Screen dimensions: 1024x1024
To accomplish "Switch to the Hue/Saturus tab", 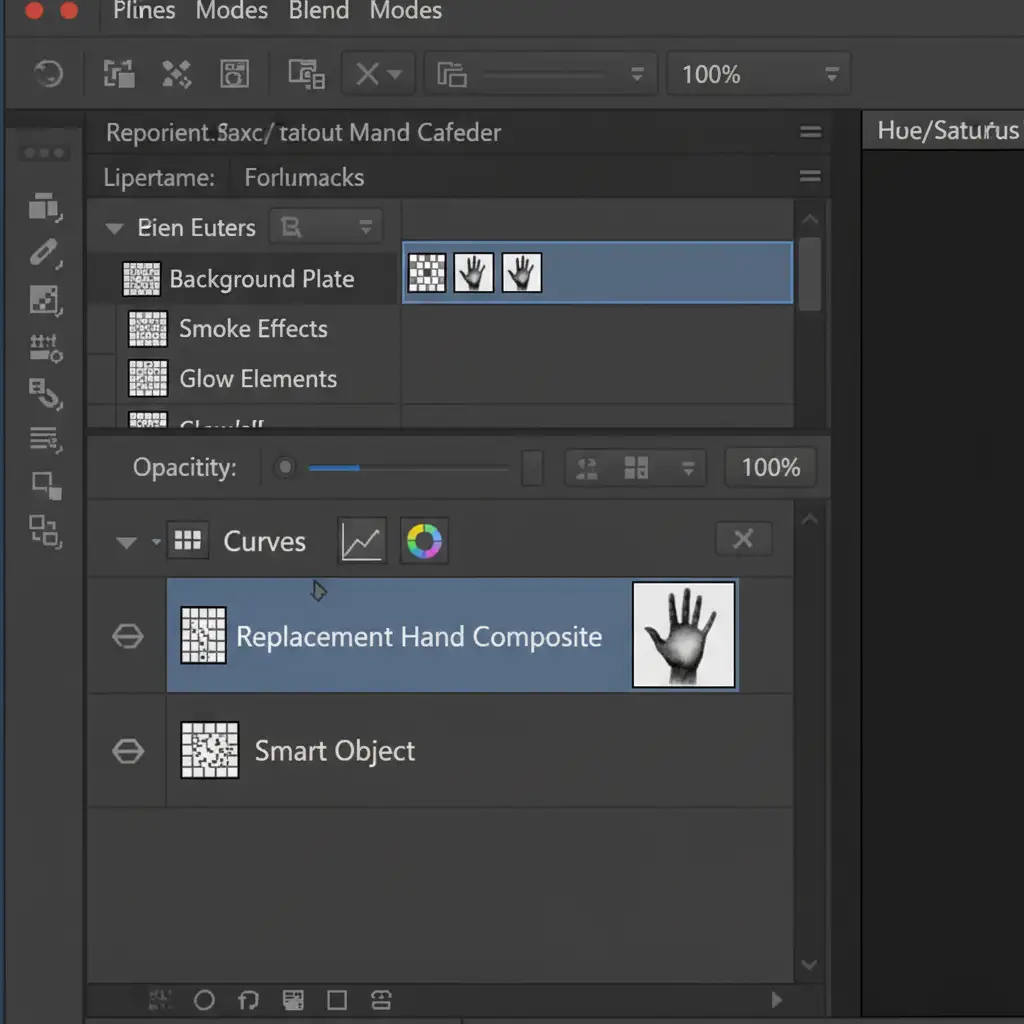I will tap(946, 130).
